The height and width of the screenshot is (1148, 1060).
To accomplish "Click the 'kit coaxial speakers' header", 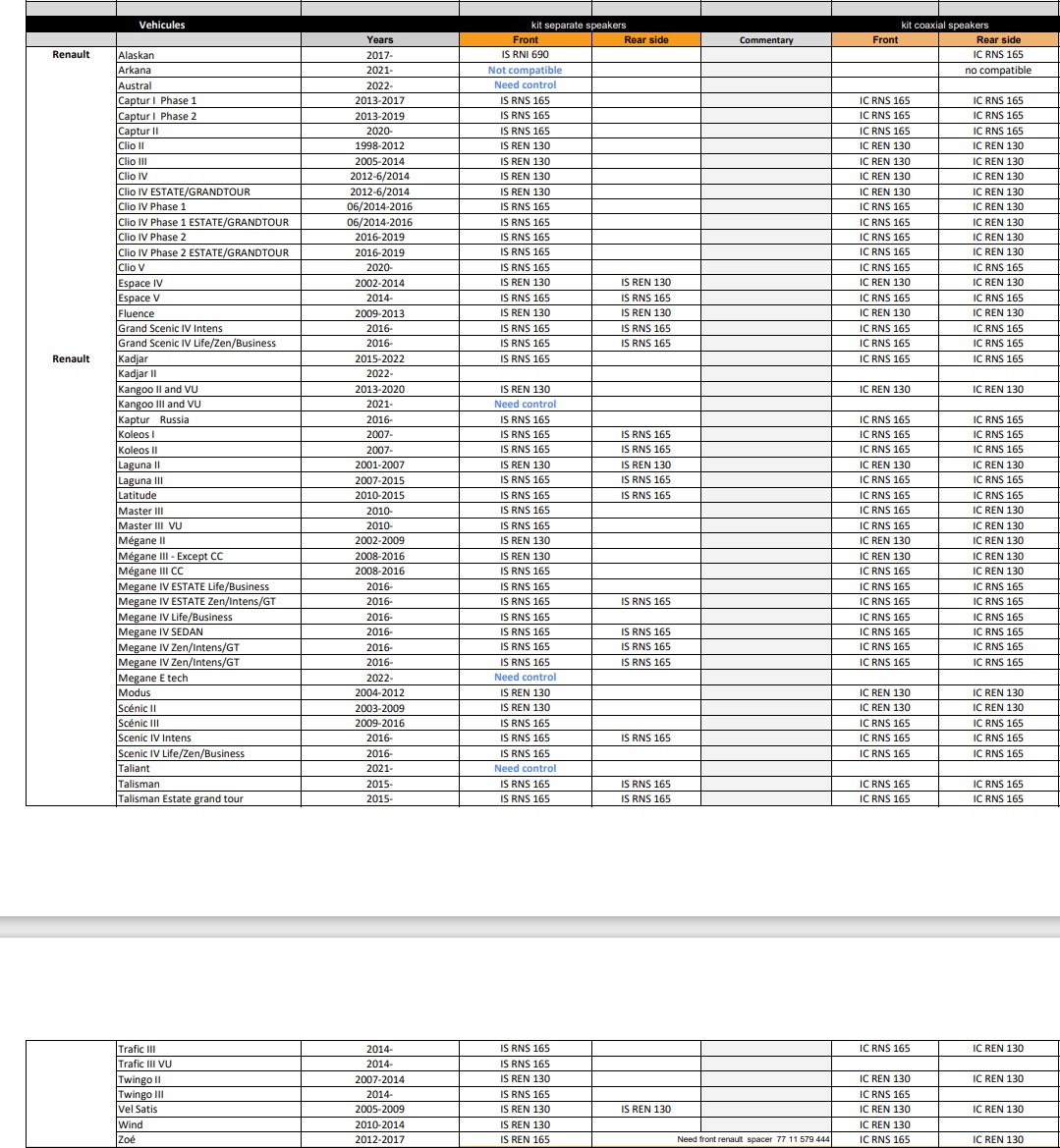I will (x=944, y=25).
